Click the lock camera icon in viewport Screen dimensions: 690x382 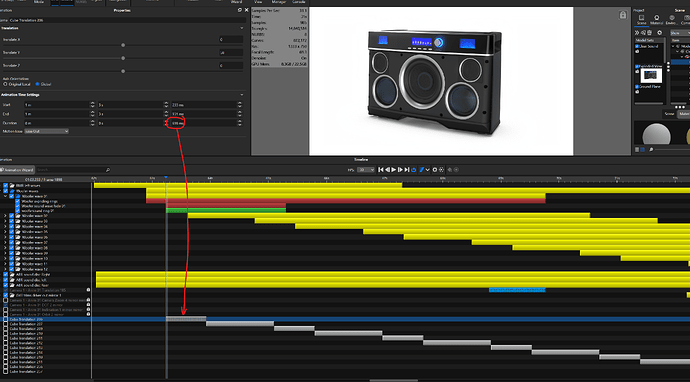[623, 15]
